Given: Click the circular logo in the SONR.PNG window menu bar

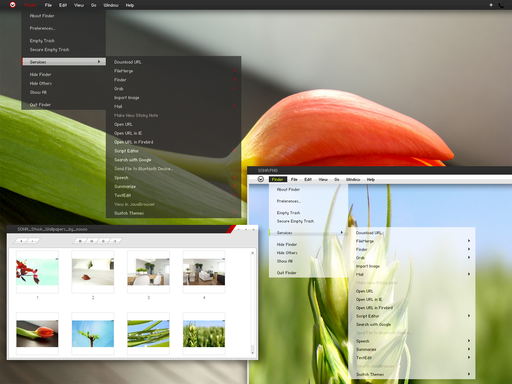Looking at the screenshot, I should click(x=261, y=179).
